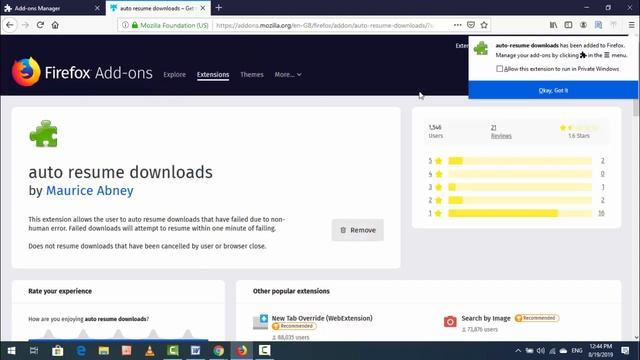Remove the auto resume downloads extension
This screenshot has width=640, height=360.
click(358, 230)
